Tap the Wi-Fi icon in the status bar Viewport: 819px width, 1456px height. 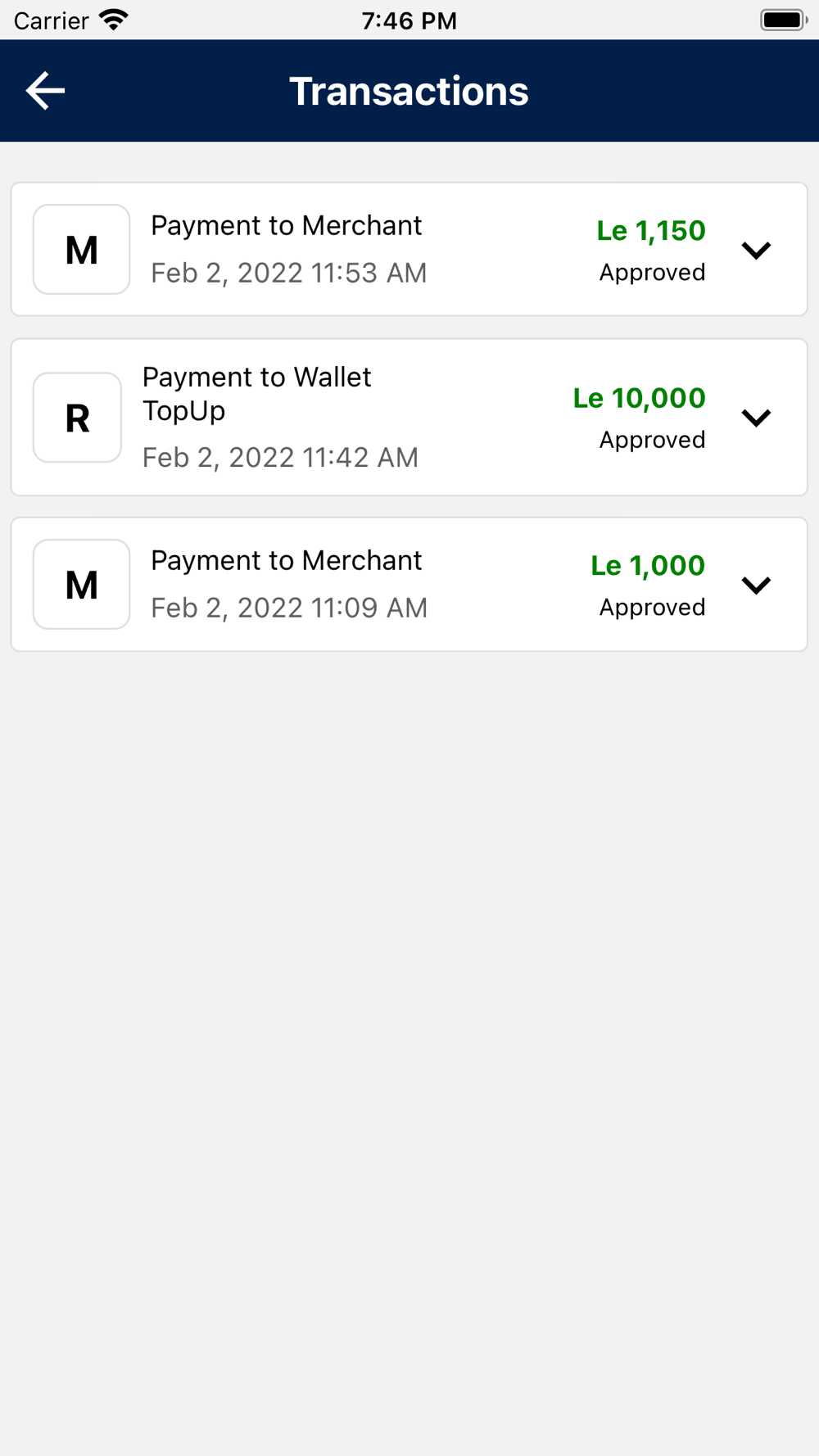click(114, 20)
